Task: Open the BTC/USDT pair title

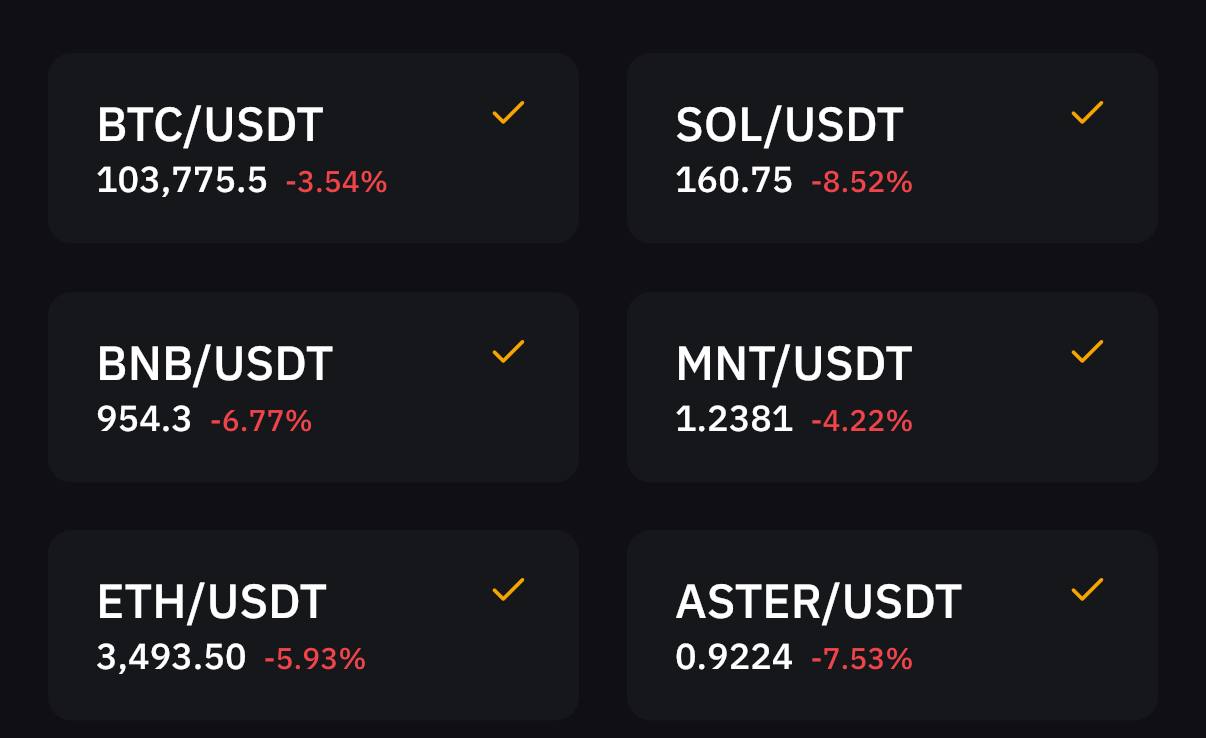Action: point(210,126)
